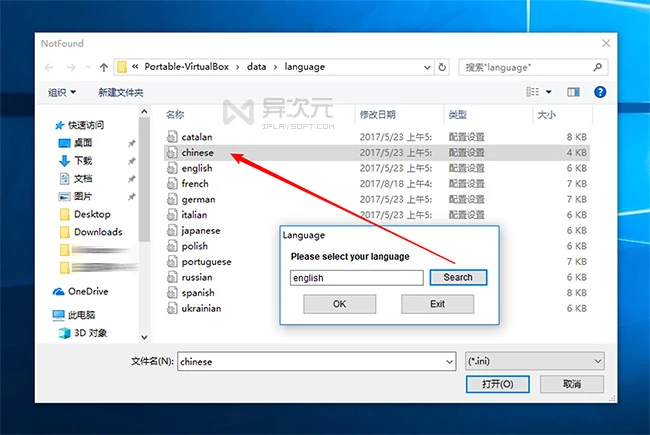Expand address bar history dropdown
The width and height of the screenshot is (650, 435).
point(427,67)
